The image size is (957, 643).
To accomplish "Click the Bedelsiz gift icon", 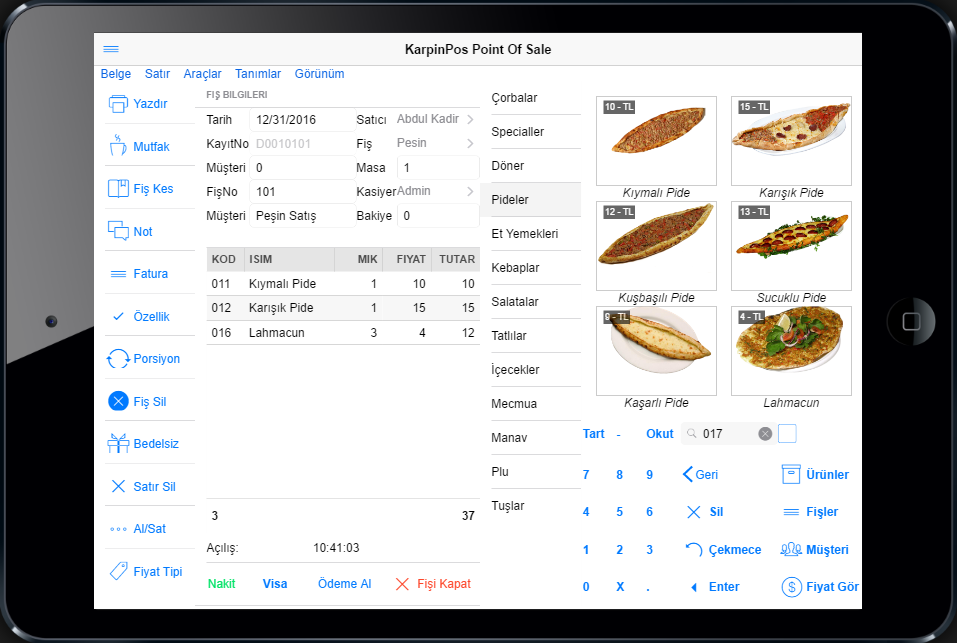I will tap(118, 443).
